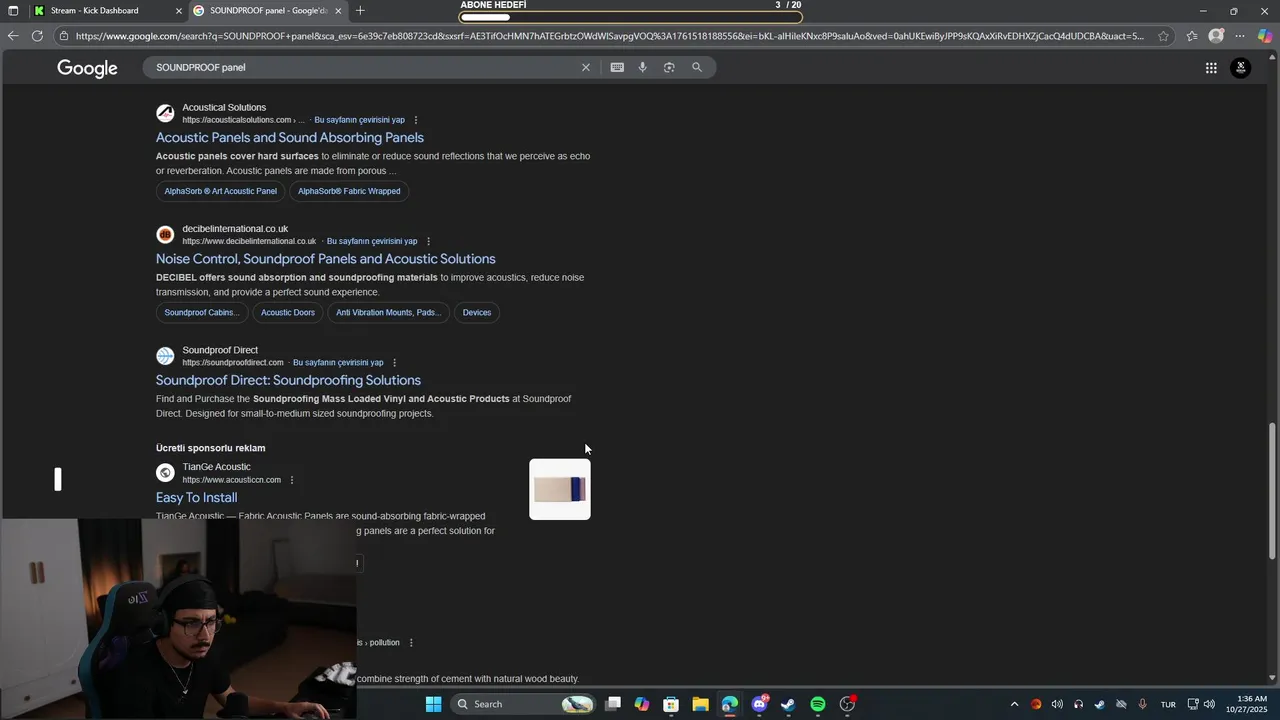Image resolution: width=1280 pixels, height=720 pixels.
Task: Close the Stream - Kick Dashboard tab
Action: click(179, 11)
